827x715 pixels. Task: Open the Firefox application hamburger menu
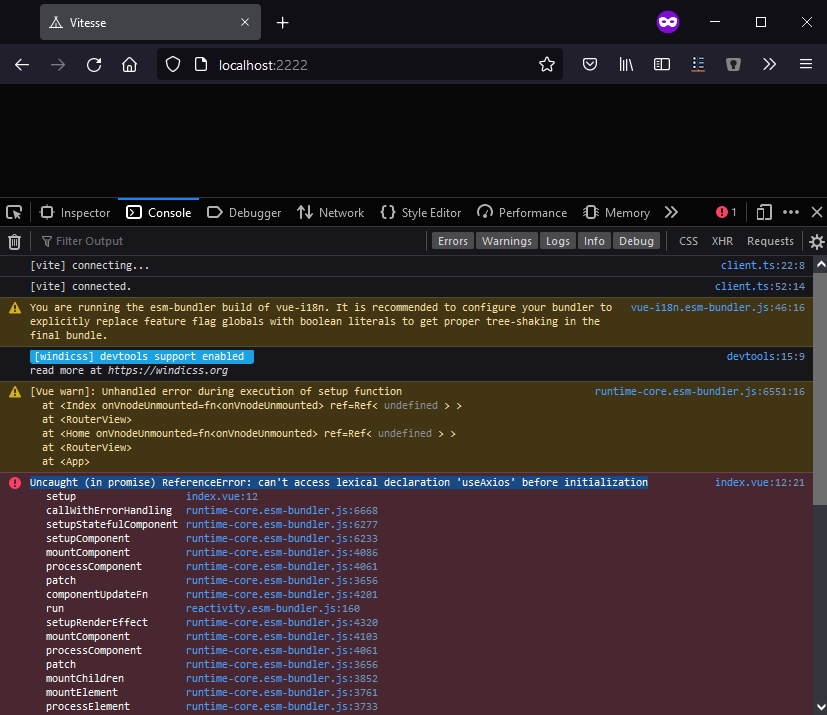point(806,63)
